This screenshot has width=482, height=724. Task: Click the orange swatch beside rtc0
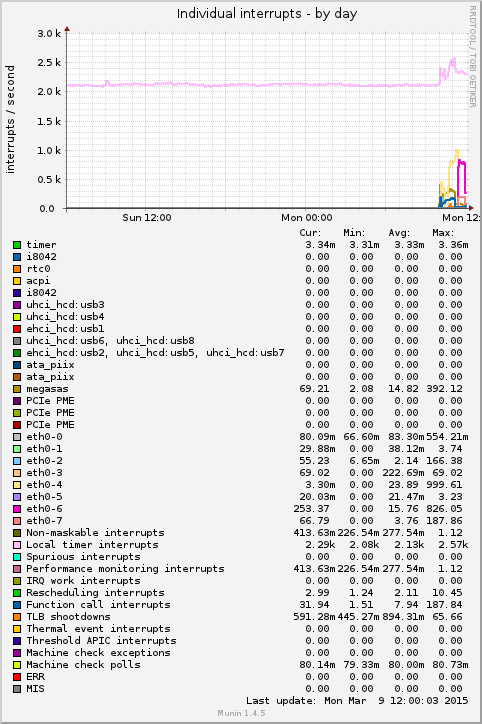click(17, 269)
